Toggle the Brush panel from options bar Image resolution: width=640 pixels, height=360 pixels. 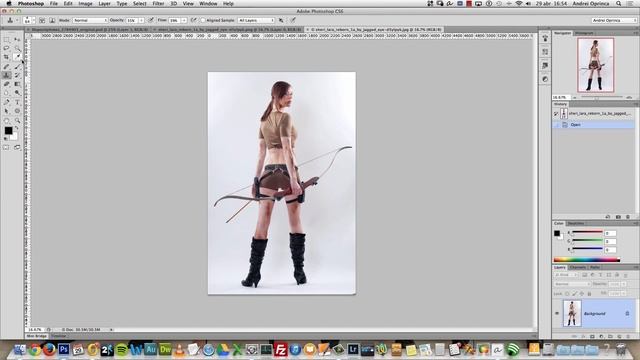coord(42,20)
